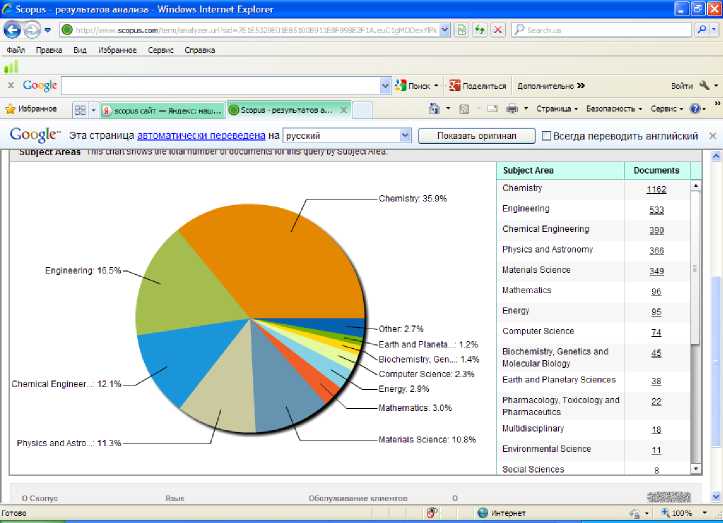The image size is (723, 523).
Task: Click the Поделиться share icon button
Action: pos(478,86)
